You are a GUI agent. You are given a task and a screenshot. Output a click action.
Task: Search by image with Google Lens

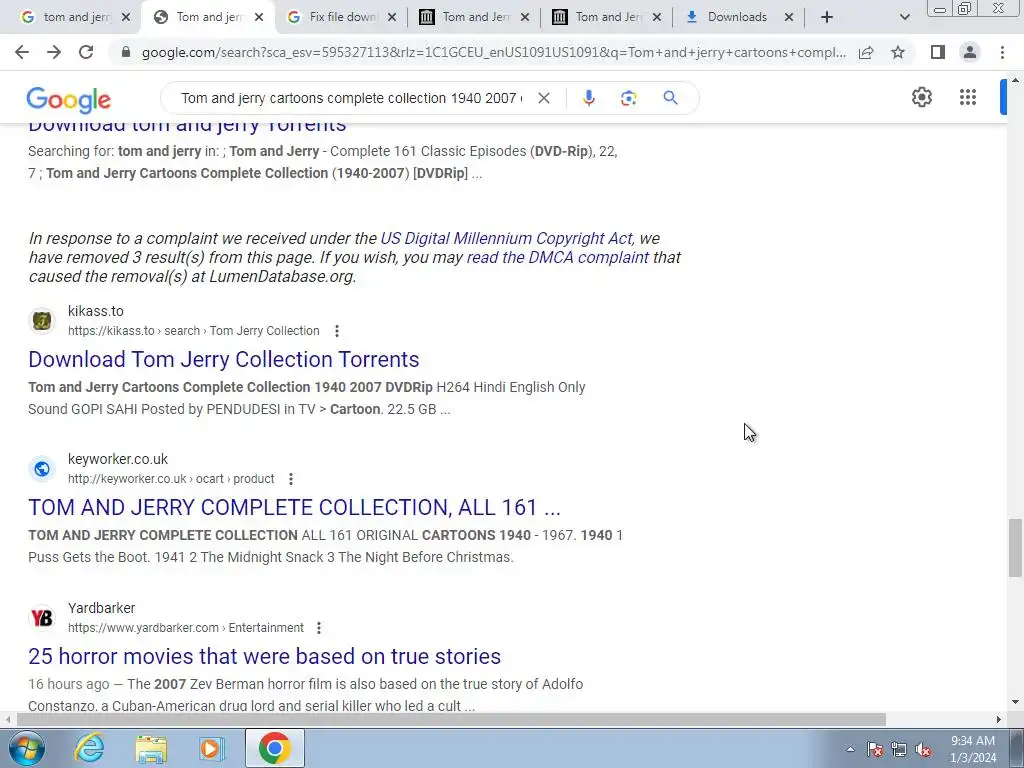628,98
